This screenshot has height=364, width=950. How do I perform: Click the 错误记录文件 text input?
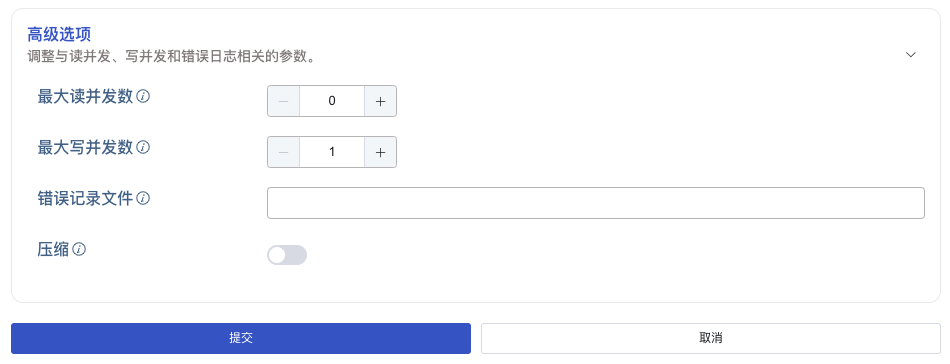[596, 203]
